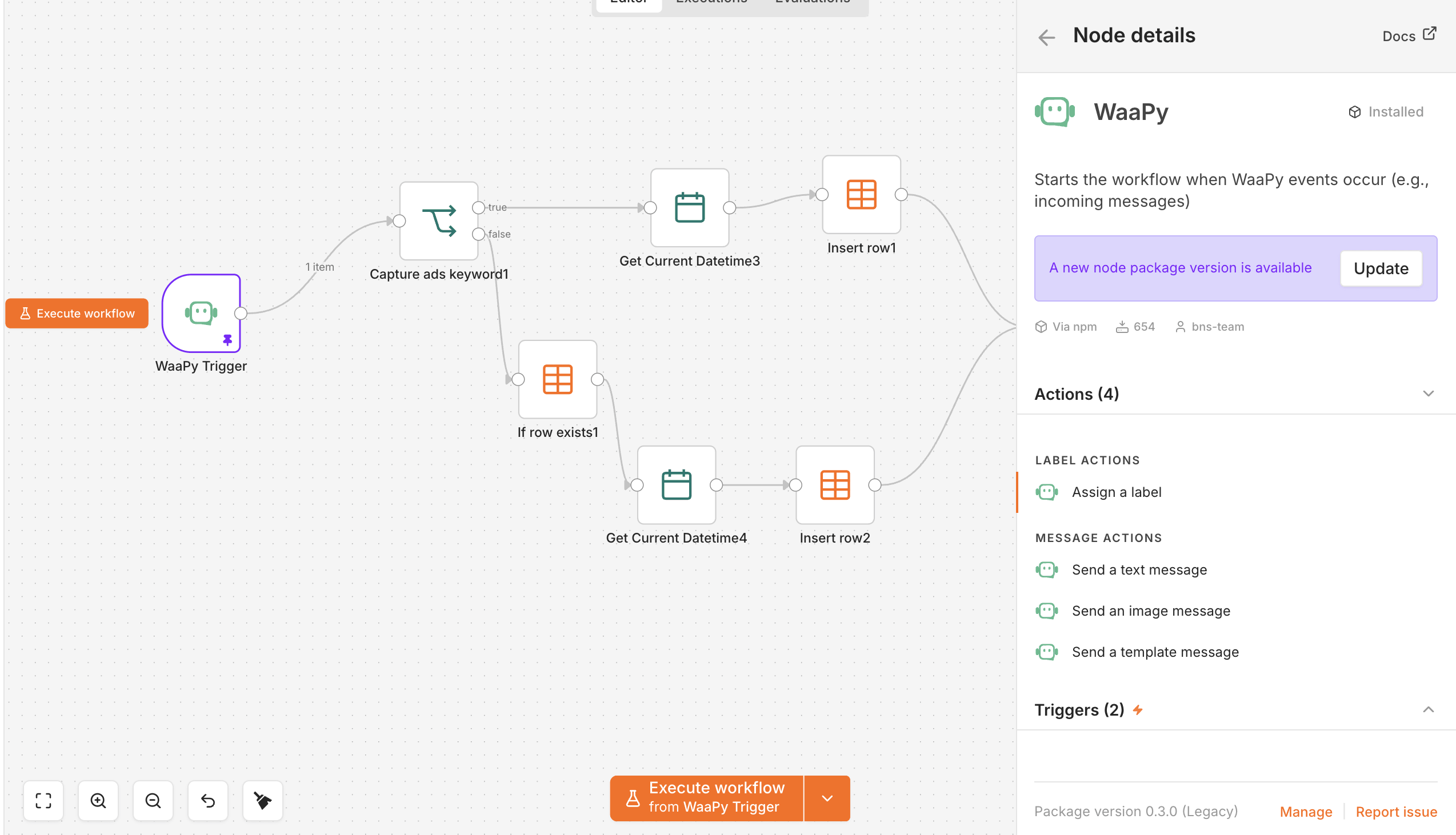
Task: Click the 'Package version 0.3.0 (Legacy)' text
Action: (x=1136, y=812)
